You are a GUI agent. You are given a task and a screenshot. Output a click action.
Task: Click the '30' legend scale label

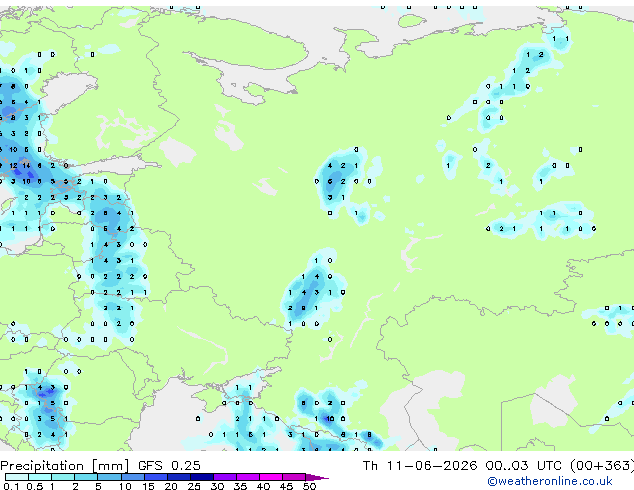[x=217, y=486]
